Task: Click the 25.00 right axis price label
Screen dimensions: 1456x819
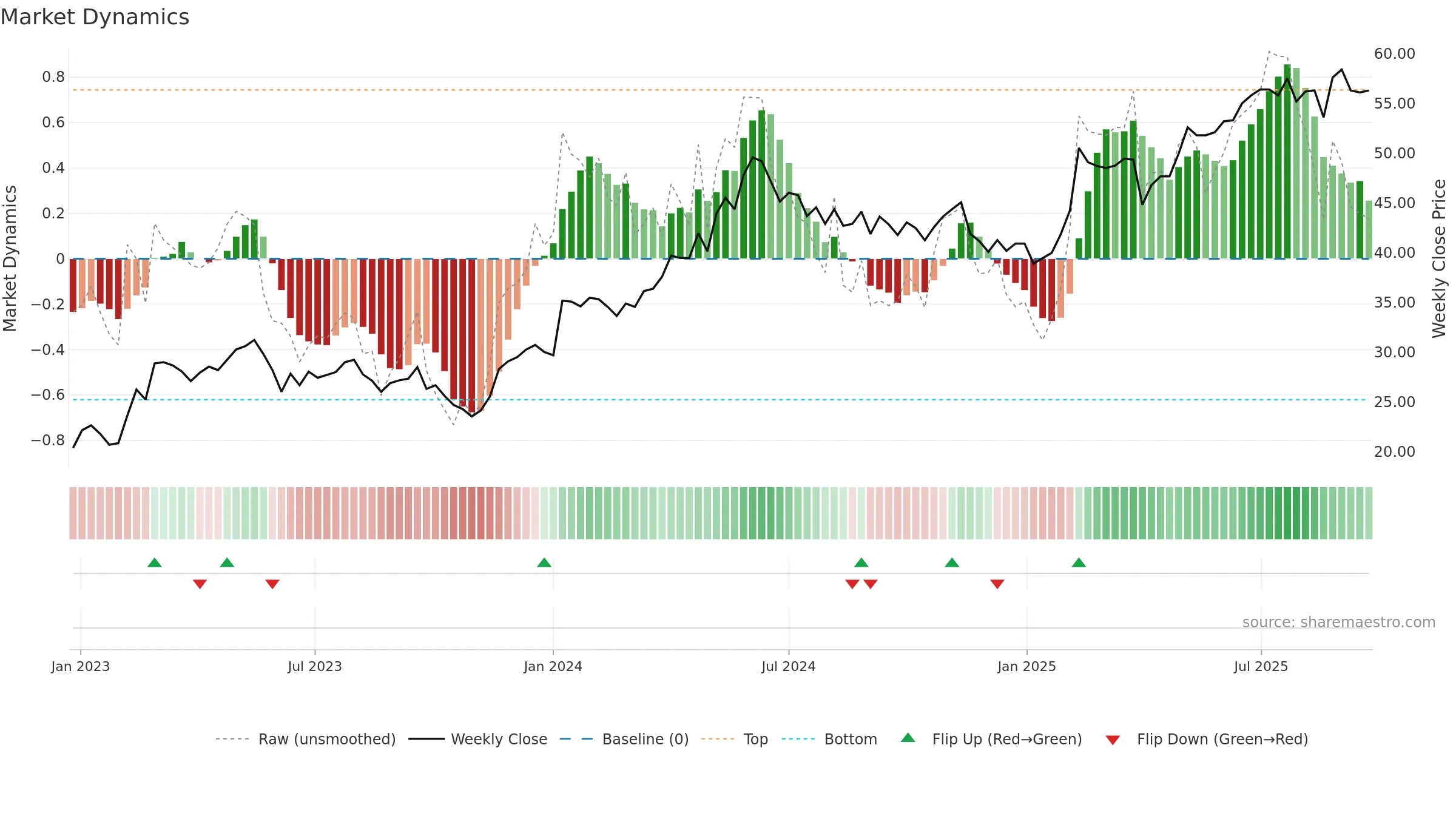Action: point(1395,402)
